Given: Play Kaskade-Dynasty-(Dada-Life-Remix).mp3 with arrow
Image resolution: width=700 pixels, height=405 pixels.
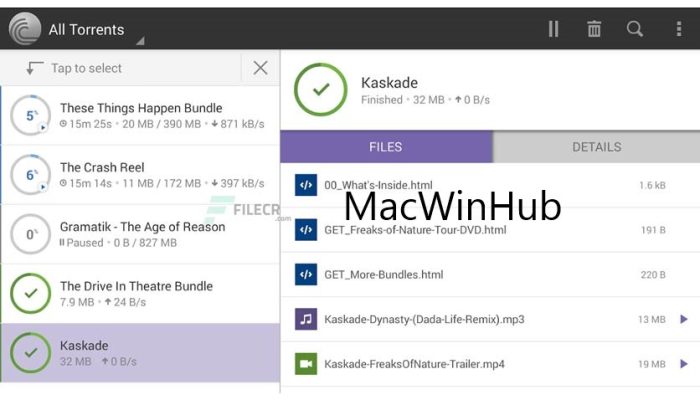Looking at the screenshot, I should pos(683,319).
